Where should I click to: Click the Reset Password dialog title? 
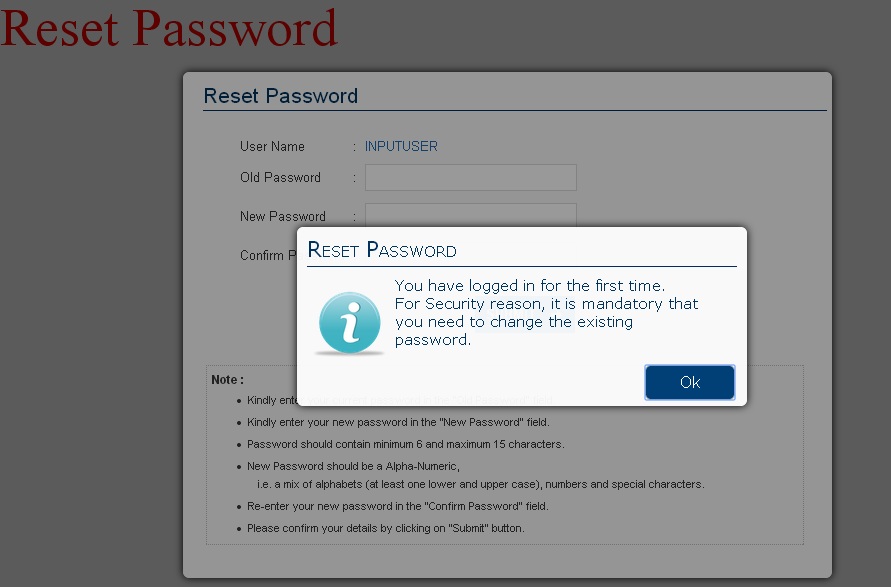tap(382, 250)
